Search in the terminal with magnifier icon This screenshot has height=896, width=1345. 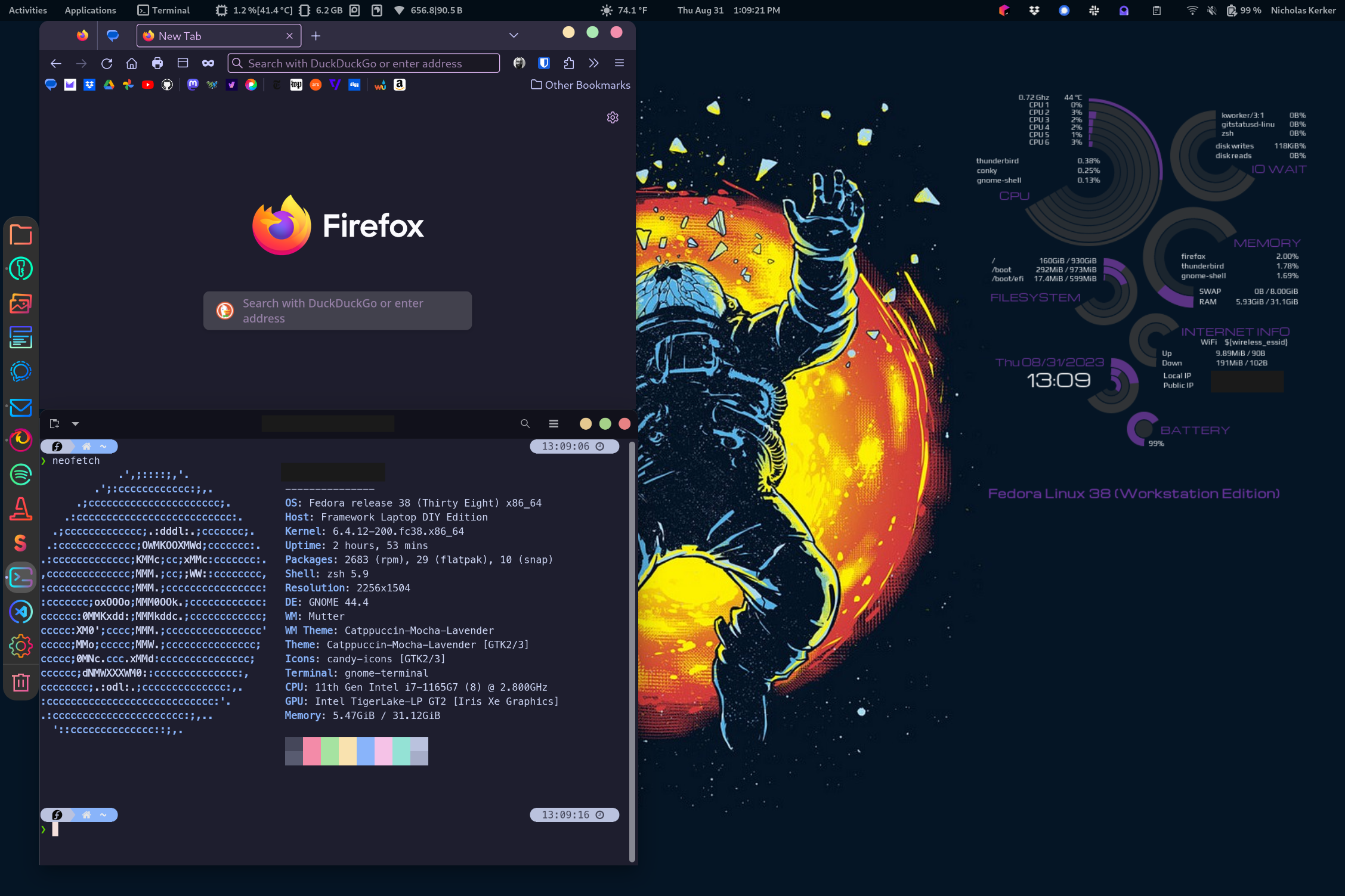click(525, 423)
